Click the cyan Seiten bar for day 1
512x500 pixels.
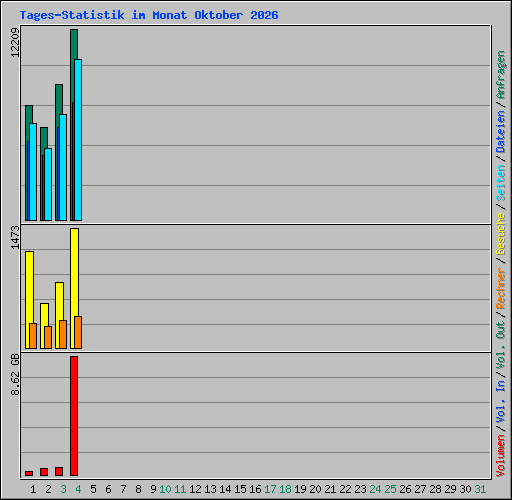(33, 172)
